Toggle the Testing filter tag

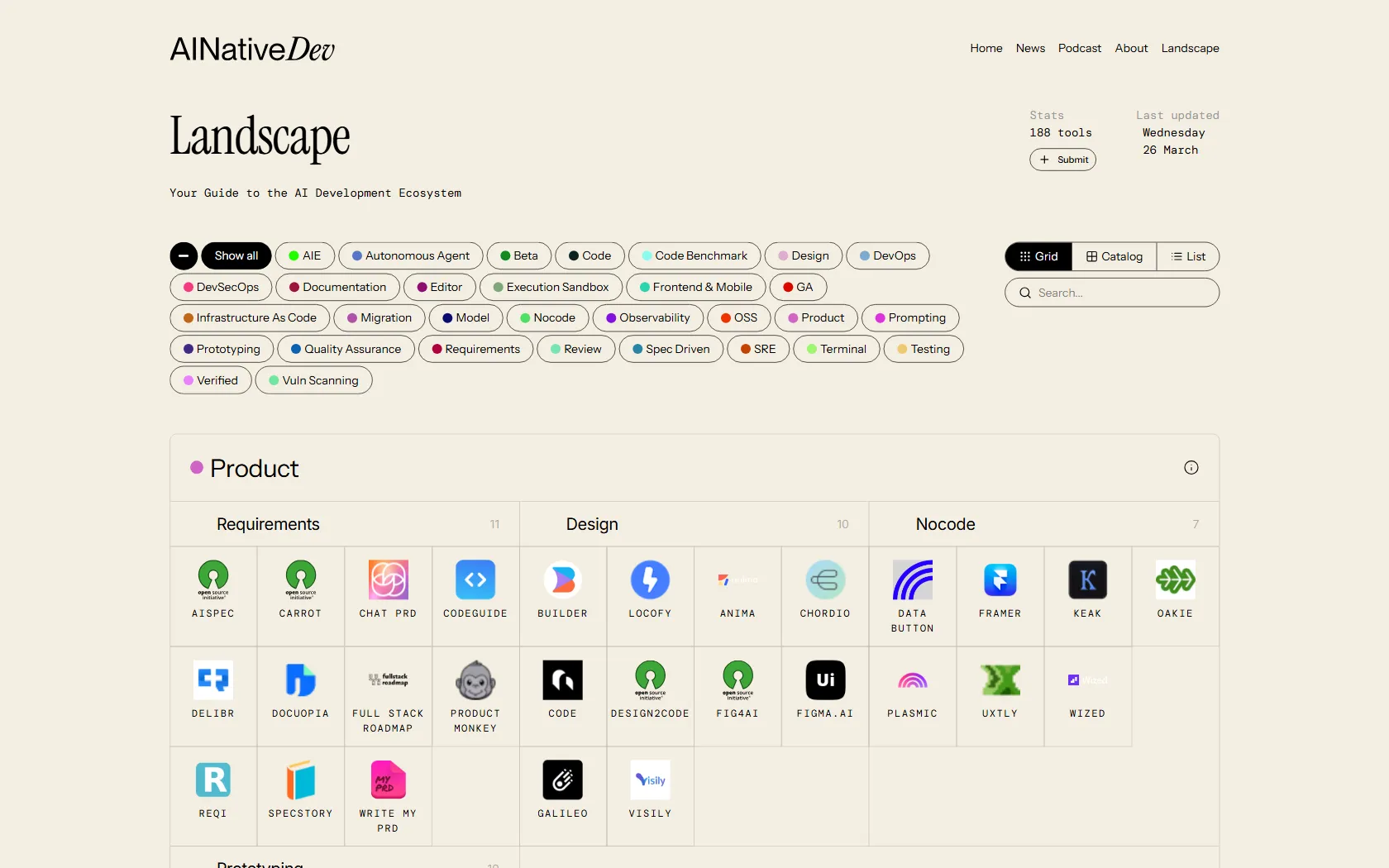(x=924, y=349)
